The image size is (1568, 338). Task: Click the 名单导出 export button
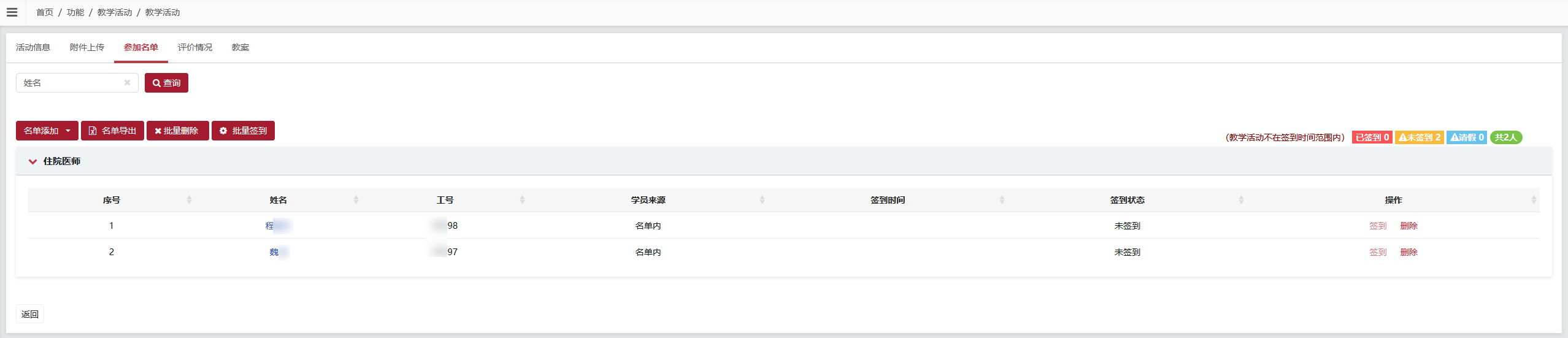[112, 131]
